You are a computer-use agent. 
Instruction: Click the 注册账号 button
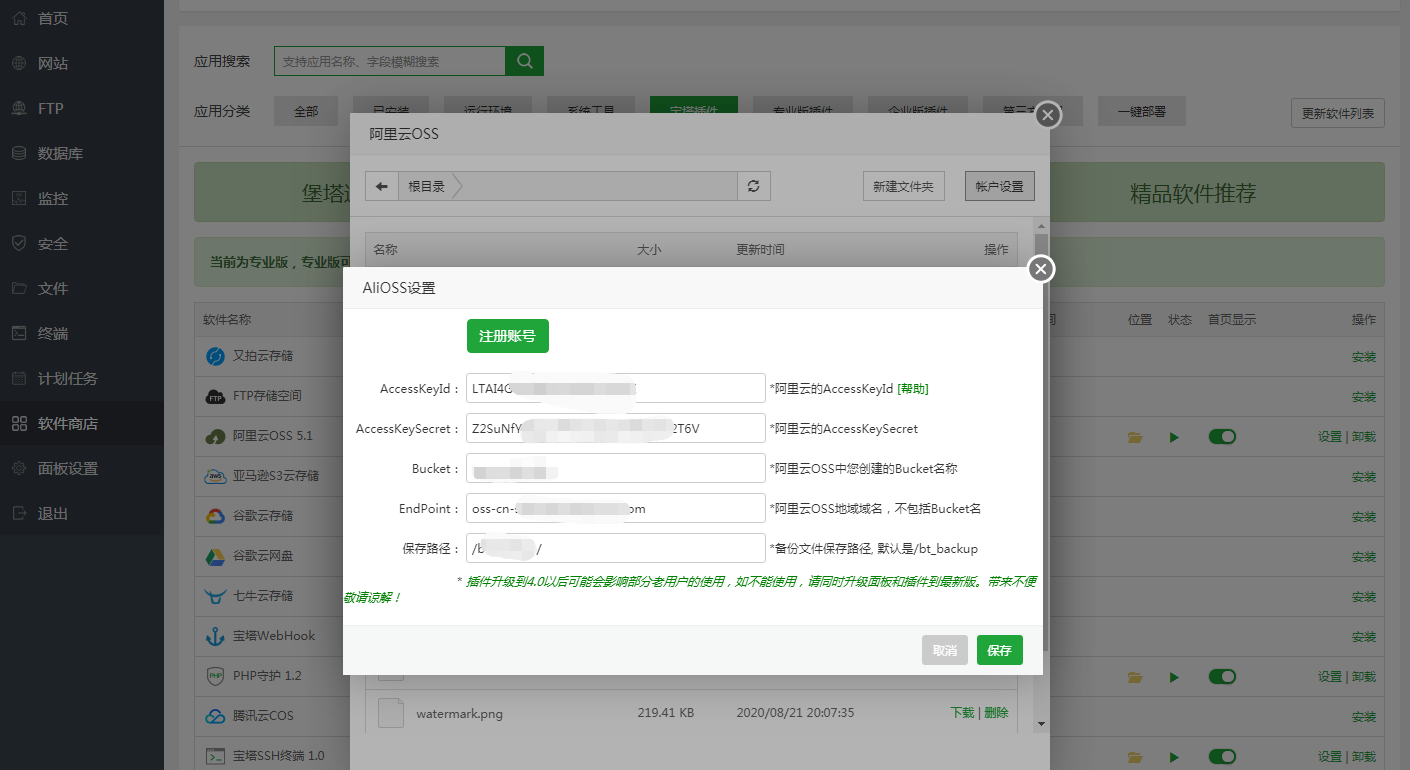point(508,336)
